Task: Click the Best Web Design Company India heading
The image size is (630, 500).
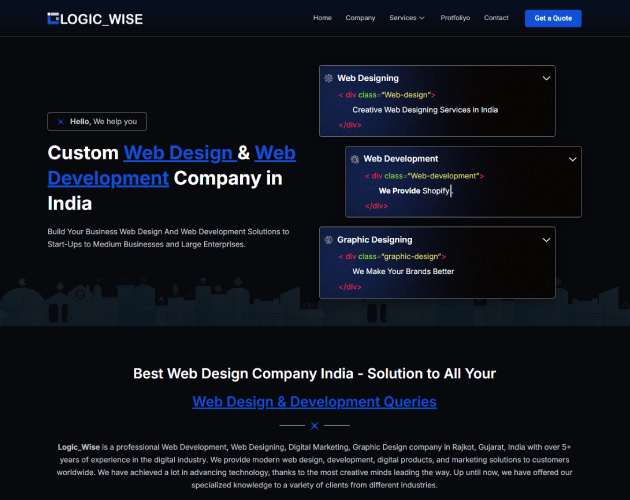Action: 314,373
